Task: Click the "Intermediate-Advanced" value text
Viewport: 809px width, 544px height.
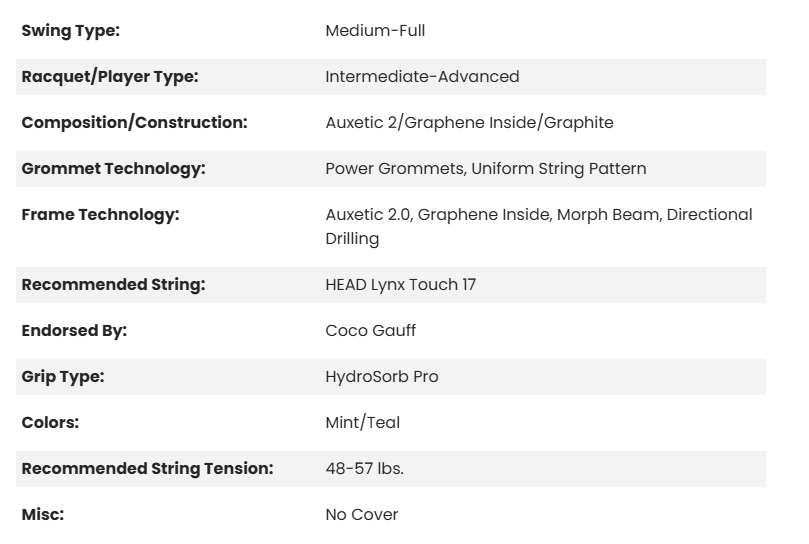Action: click(x=422, y=77)
